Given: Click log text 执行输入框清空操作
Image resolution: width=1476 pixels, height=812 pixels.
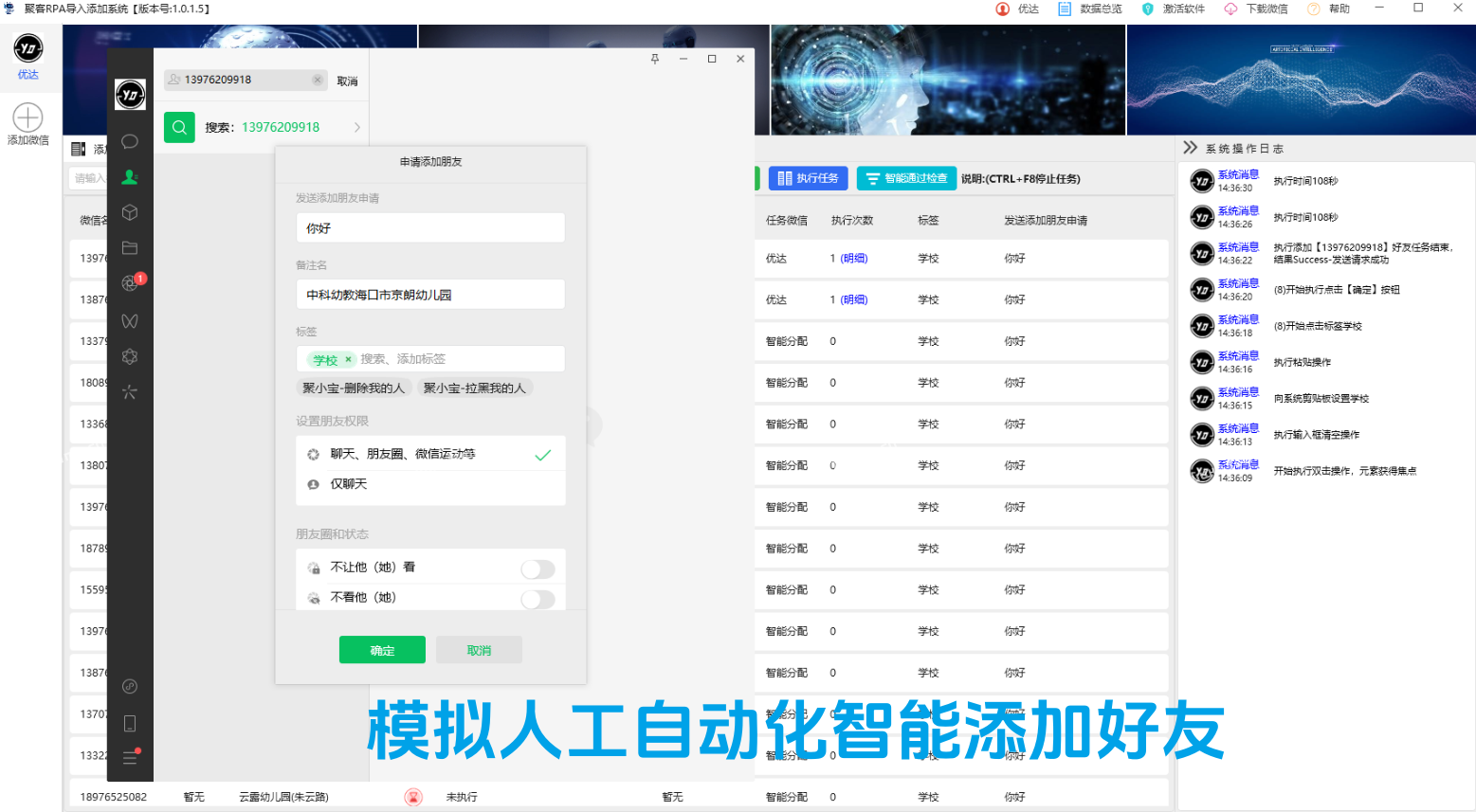Looking at the screenshot, I should (1316, 435).
